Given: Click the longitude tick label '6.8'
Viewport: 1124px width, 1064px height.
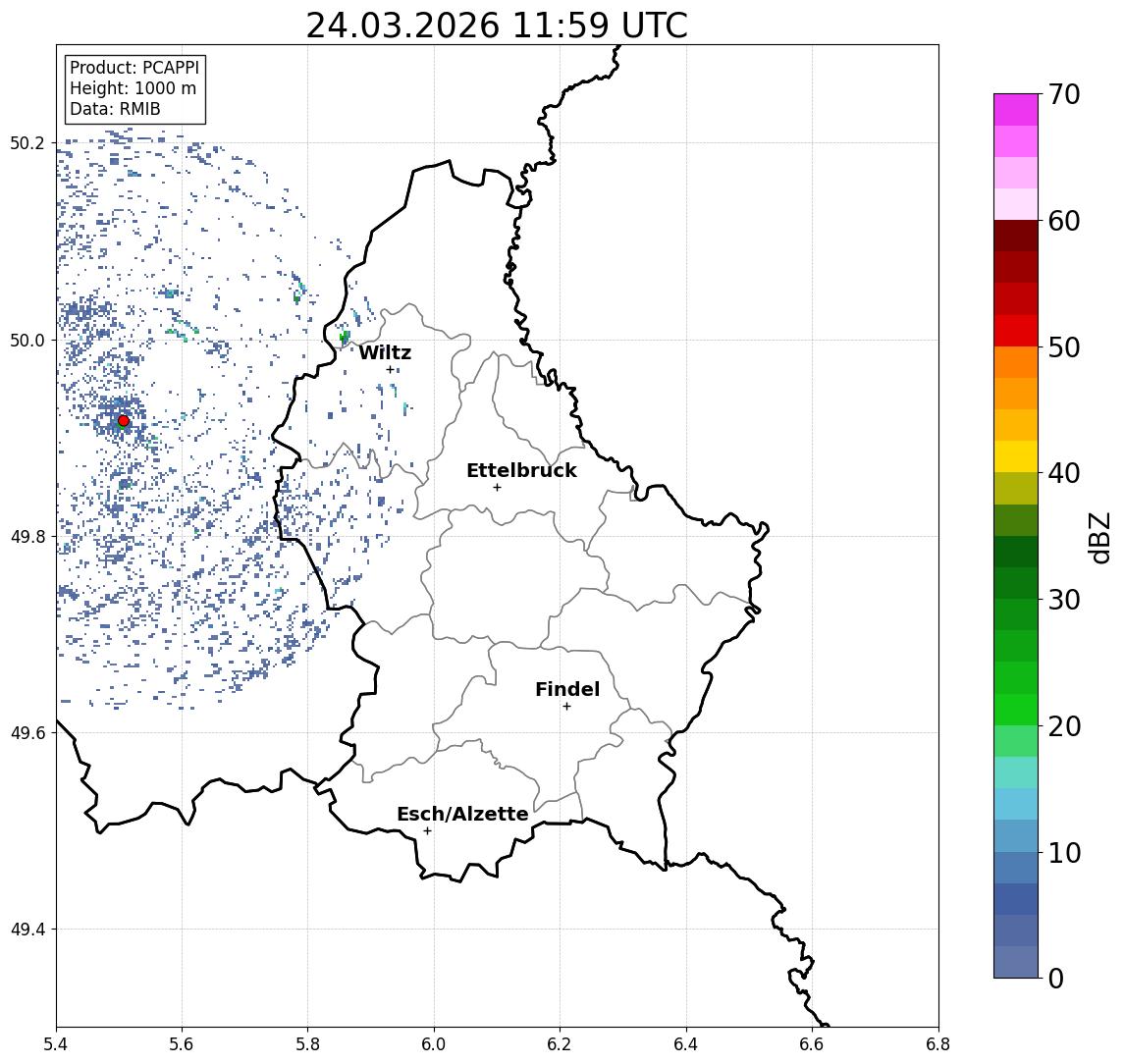Looking at the screenshot, I should 938,1044.
